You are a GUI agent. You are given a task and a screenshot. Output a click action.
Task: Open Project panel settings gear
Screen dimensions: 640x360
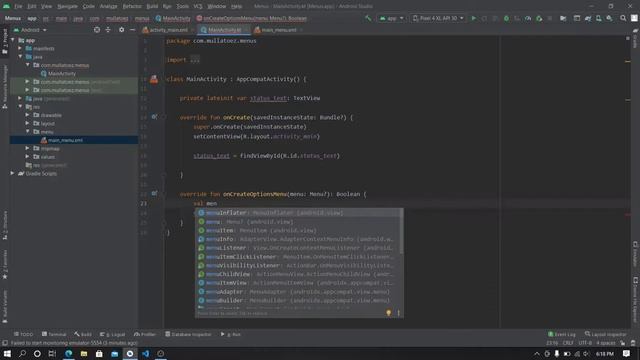click(x=121, y=30)
